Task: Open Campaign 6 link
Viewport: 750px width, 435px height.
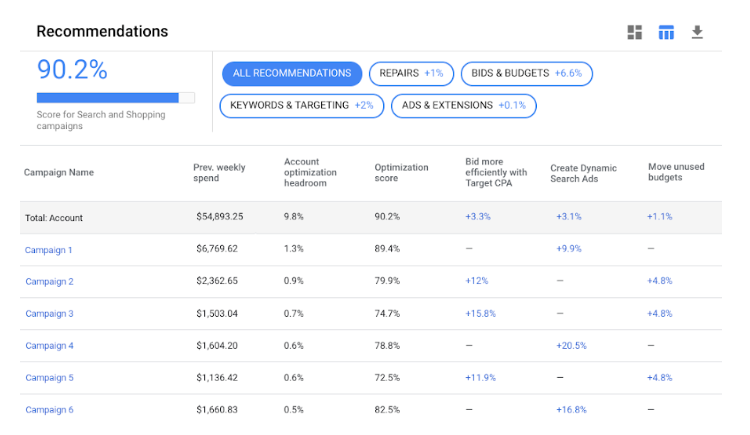Action: [x=49, y=409]
